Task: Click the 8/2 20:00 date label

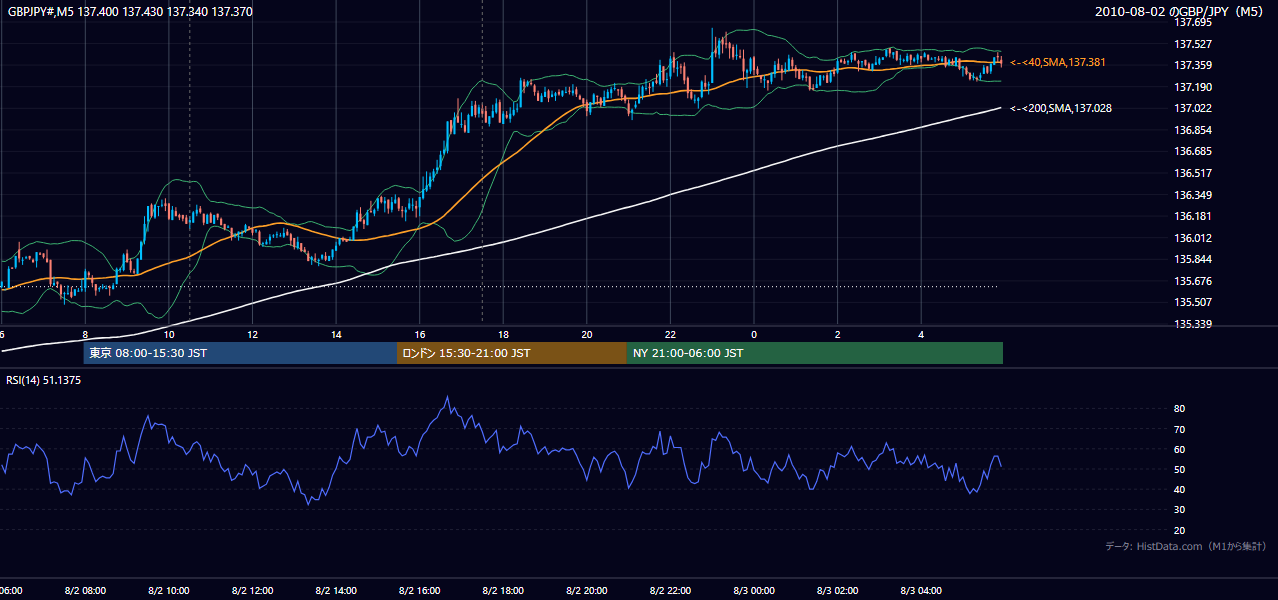Action: (587, 591)
